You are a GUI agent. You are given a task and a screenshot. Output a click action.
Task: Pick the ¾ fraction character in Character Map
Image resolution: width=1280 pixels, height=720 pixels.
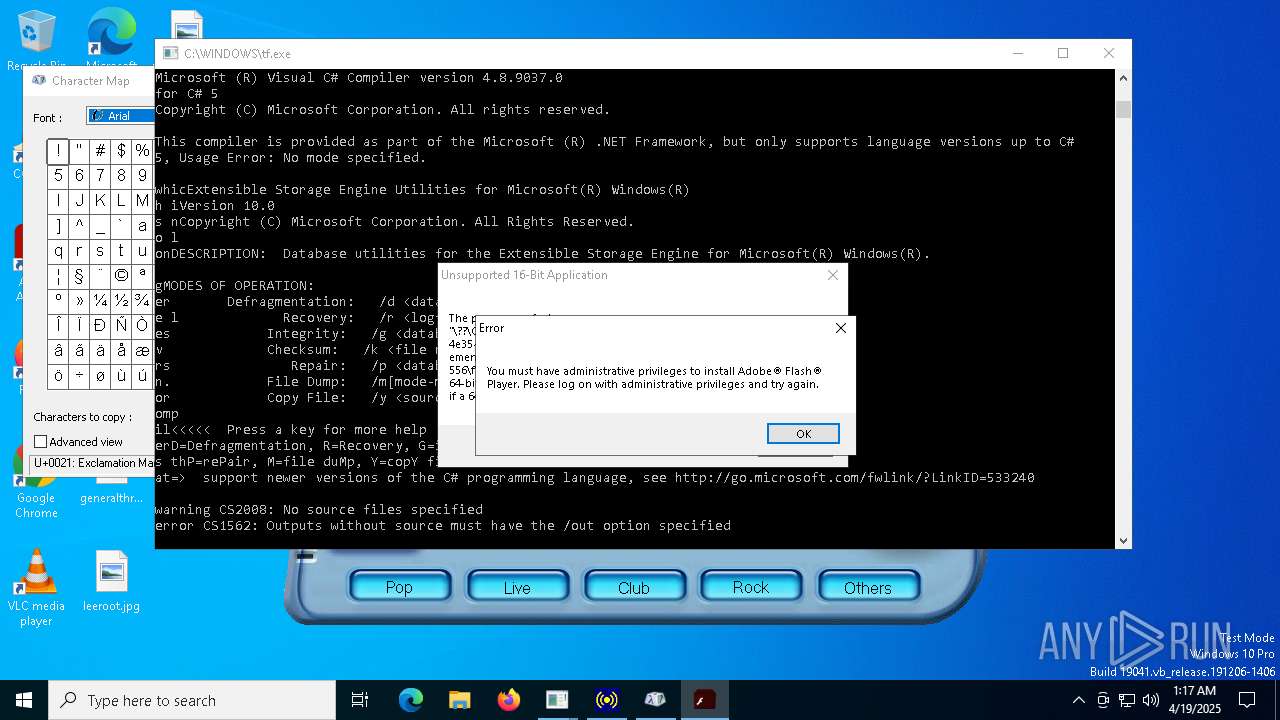(142, 301)
